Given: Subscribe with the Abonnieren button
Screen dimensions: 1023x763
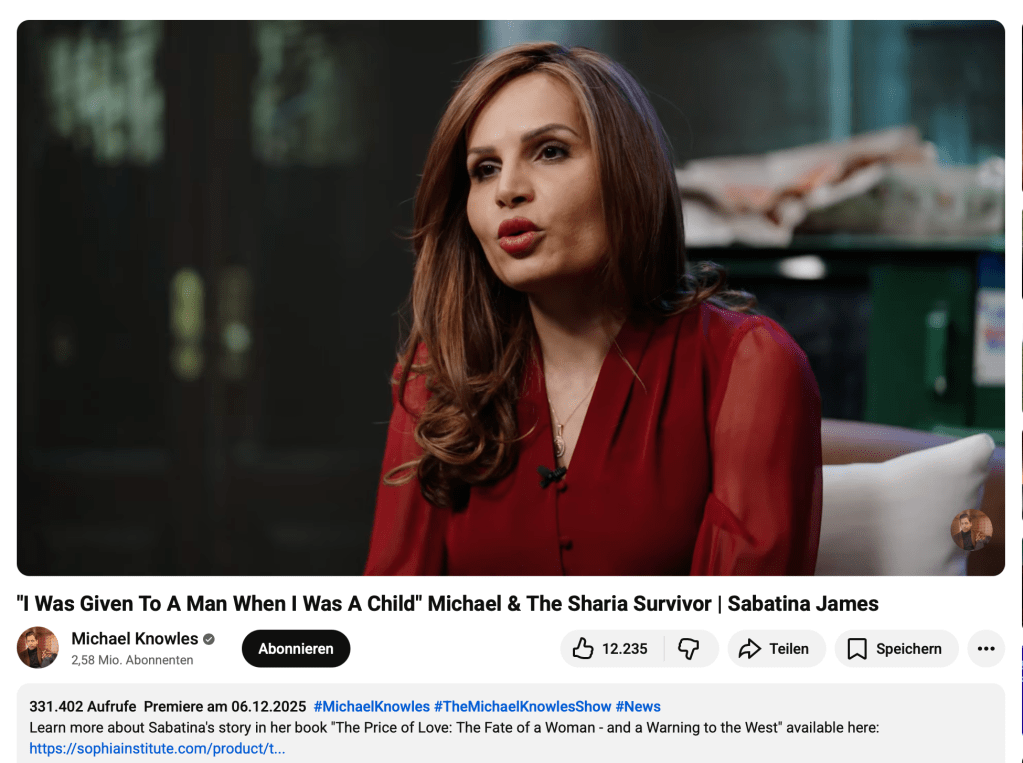Looking at the screenshot, I should click(x=296, y=649).
